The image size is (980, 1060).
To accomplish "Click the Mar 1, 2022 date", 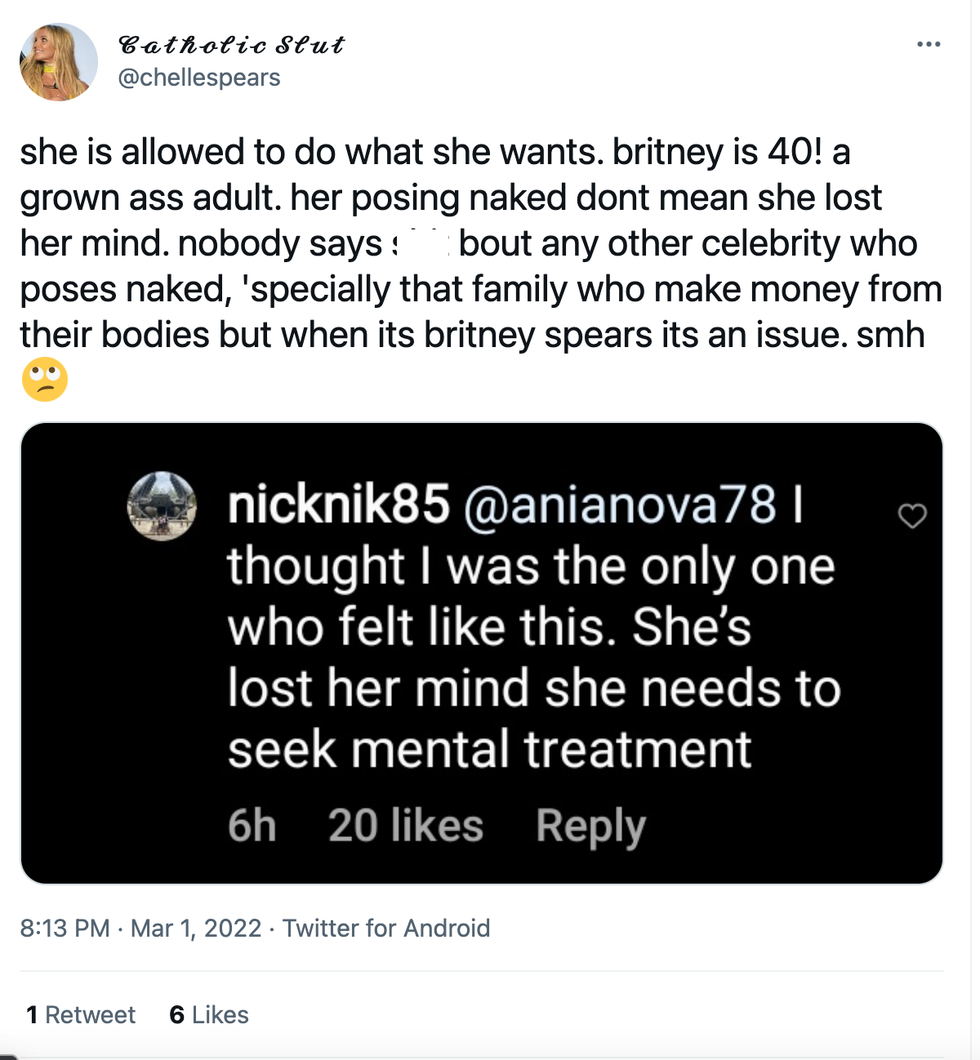I will 195,928.
